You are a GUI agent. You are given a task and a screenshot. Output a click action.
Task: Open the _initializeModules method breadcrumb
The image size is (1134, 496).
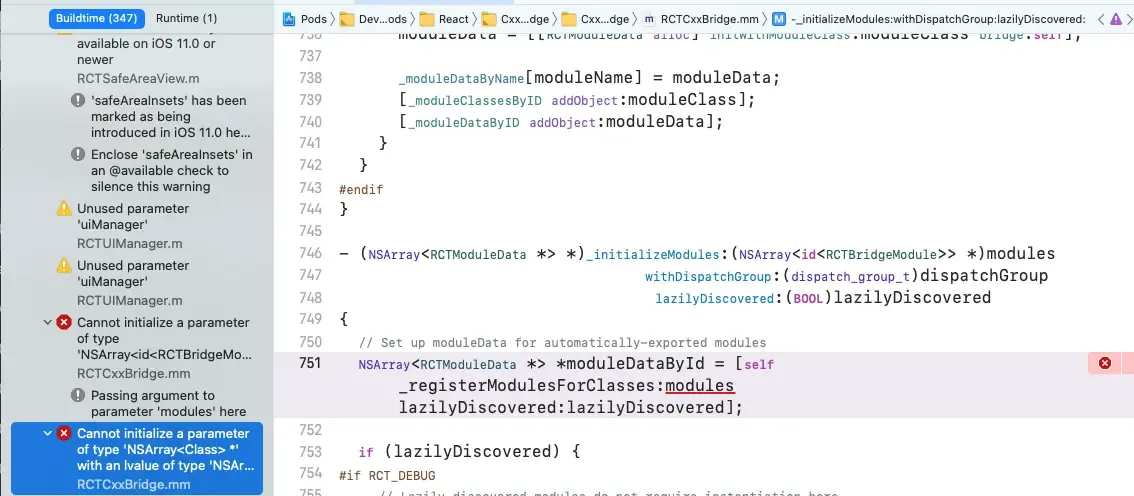pyautogui.click(x=929, y=19)
